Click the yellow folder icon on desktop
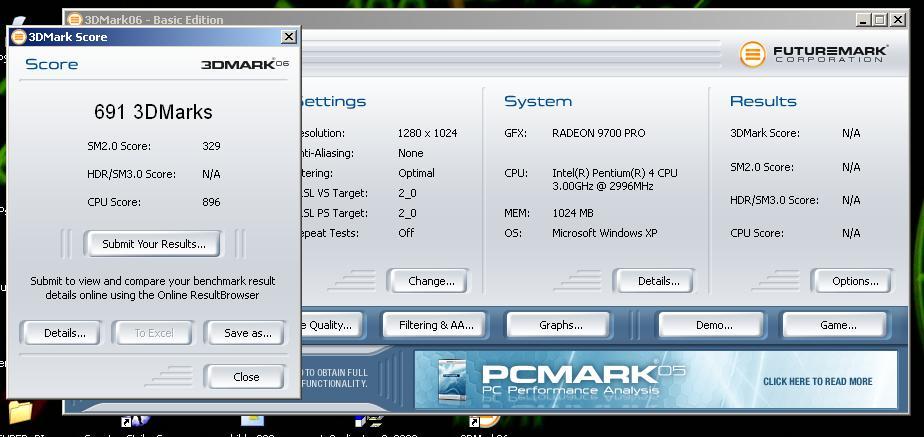The image size is (924, 437). (19, 412)
